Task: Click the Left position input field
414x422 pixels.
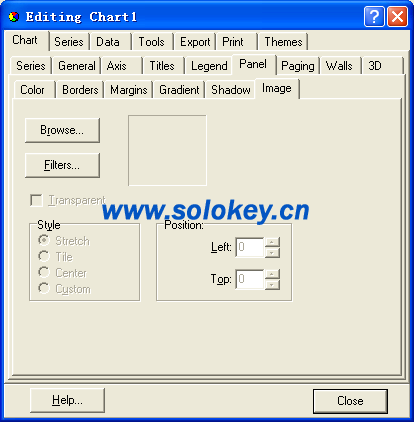Action: tap(250, 247)
